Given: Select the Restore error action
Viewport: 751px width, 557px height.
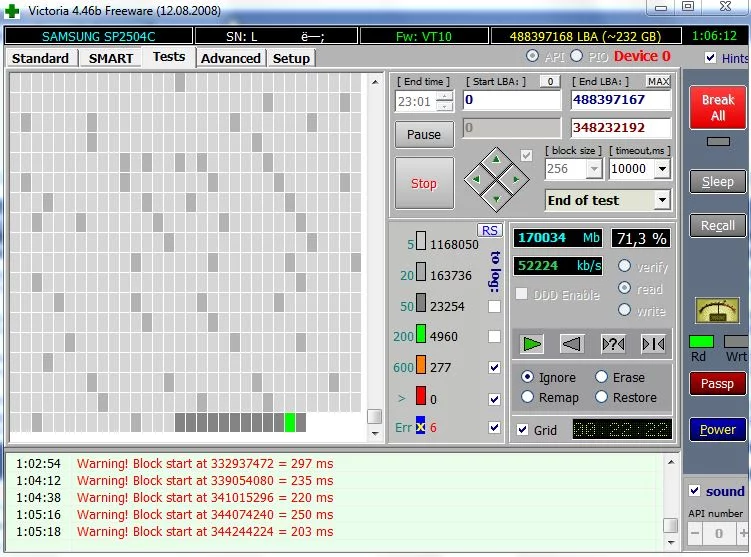Looking at the screenshot, I should coord(602,397).
